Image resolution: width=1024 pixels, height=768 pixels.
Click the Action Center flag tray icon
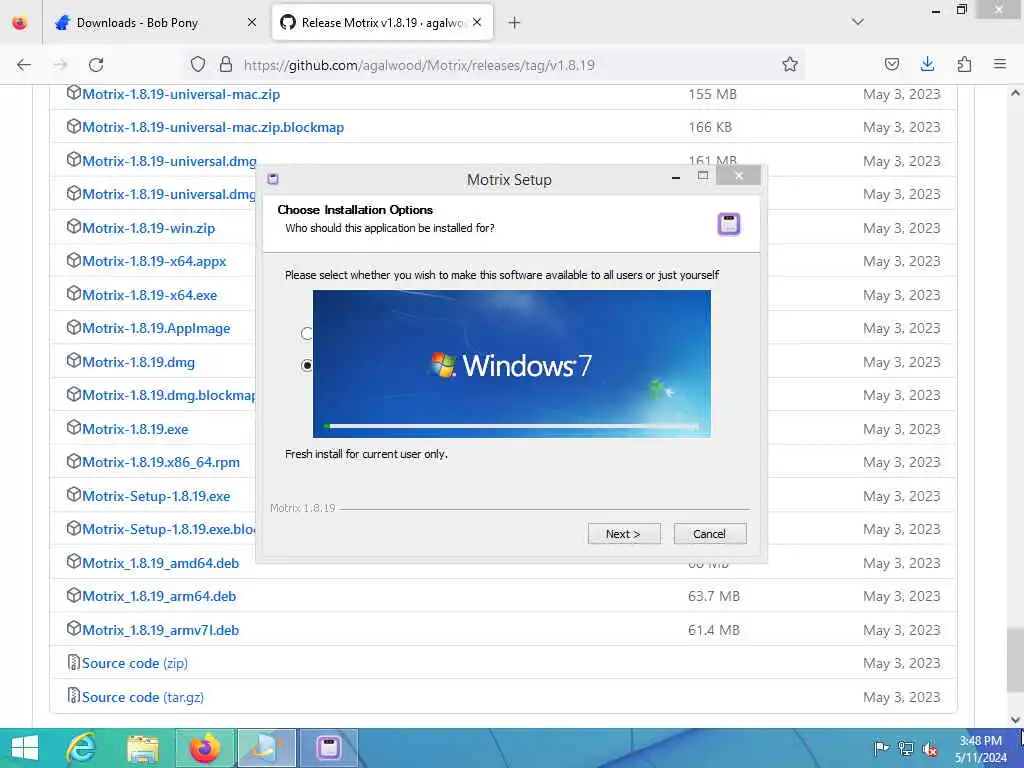pos(882,748)
